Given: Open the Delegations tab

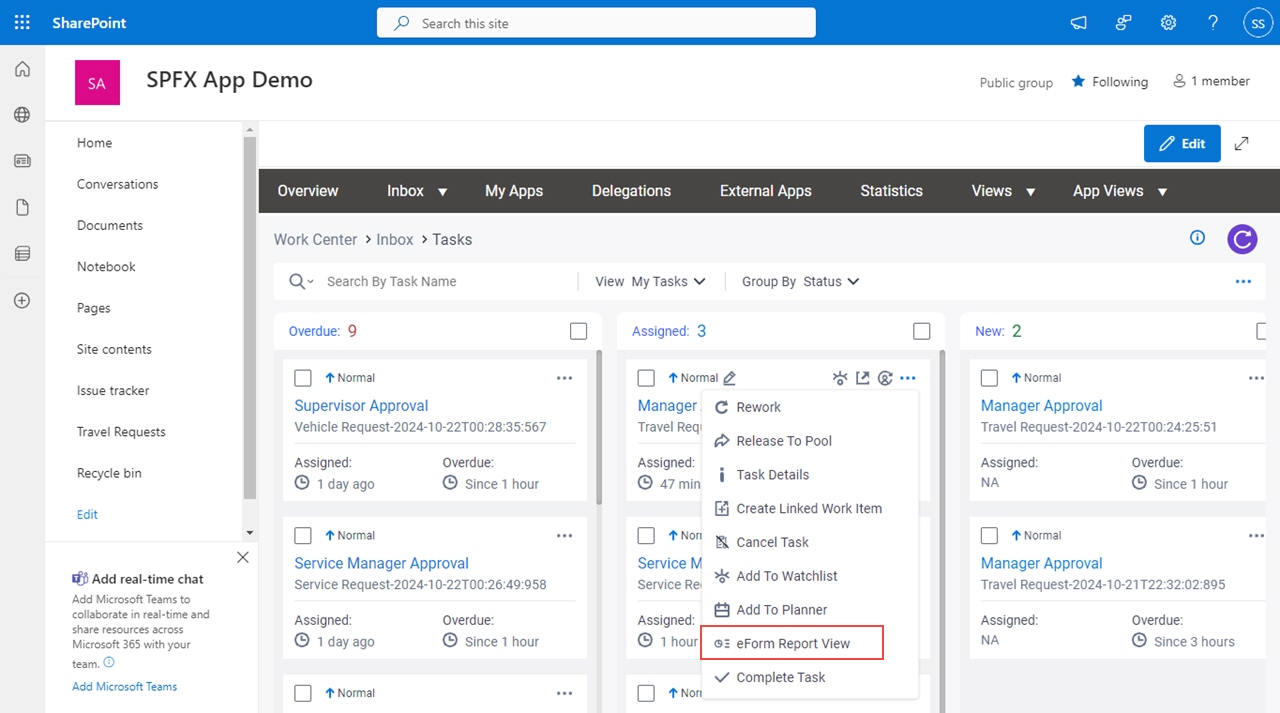Looking at the screenshot, I should pyautogui.click(x=631, y=191).
